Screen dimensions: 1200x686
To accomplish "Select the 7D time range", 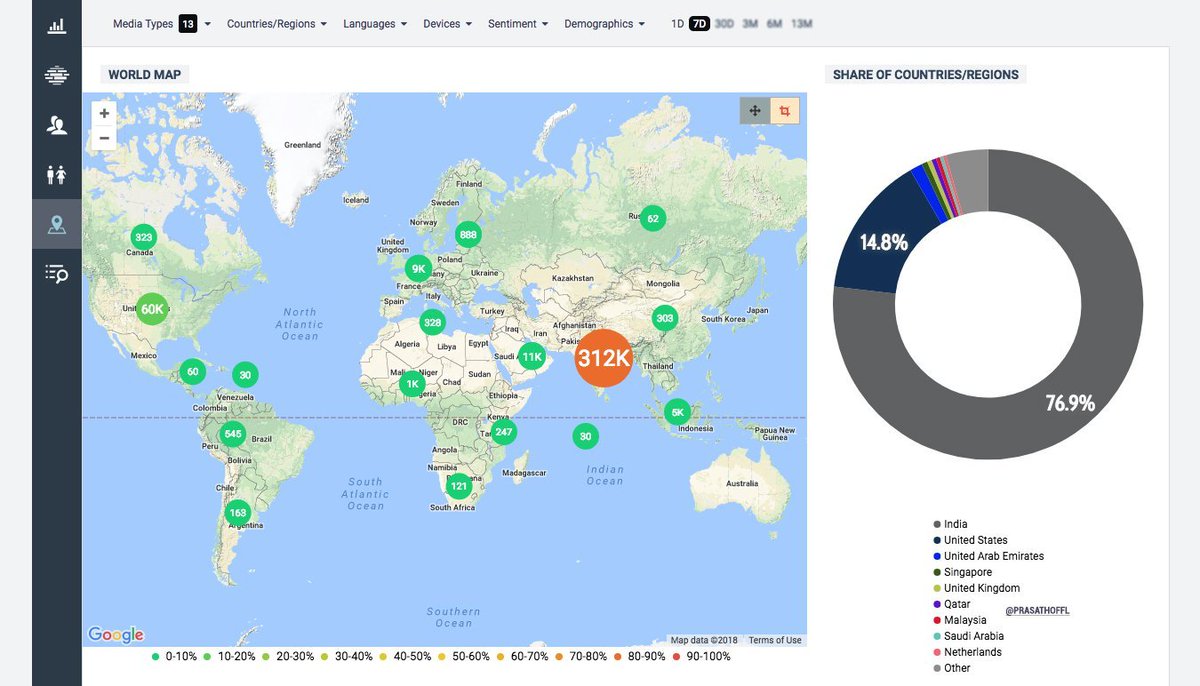I will click(699, 23).
